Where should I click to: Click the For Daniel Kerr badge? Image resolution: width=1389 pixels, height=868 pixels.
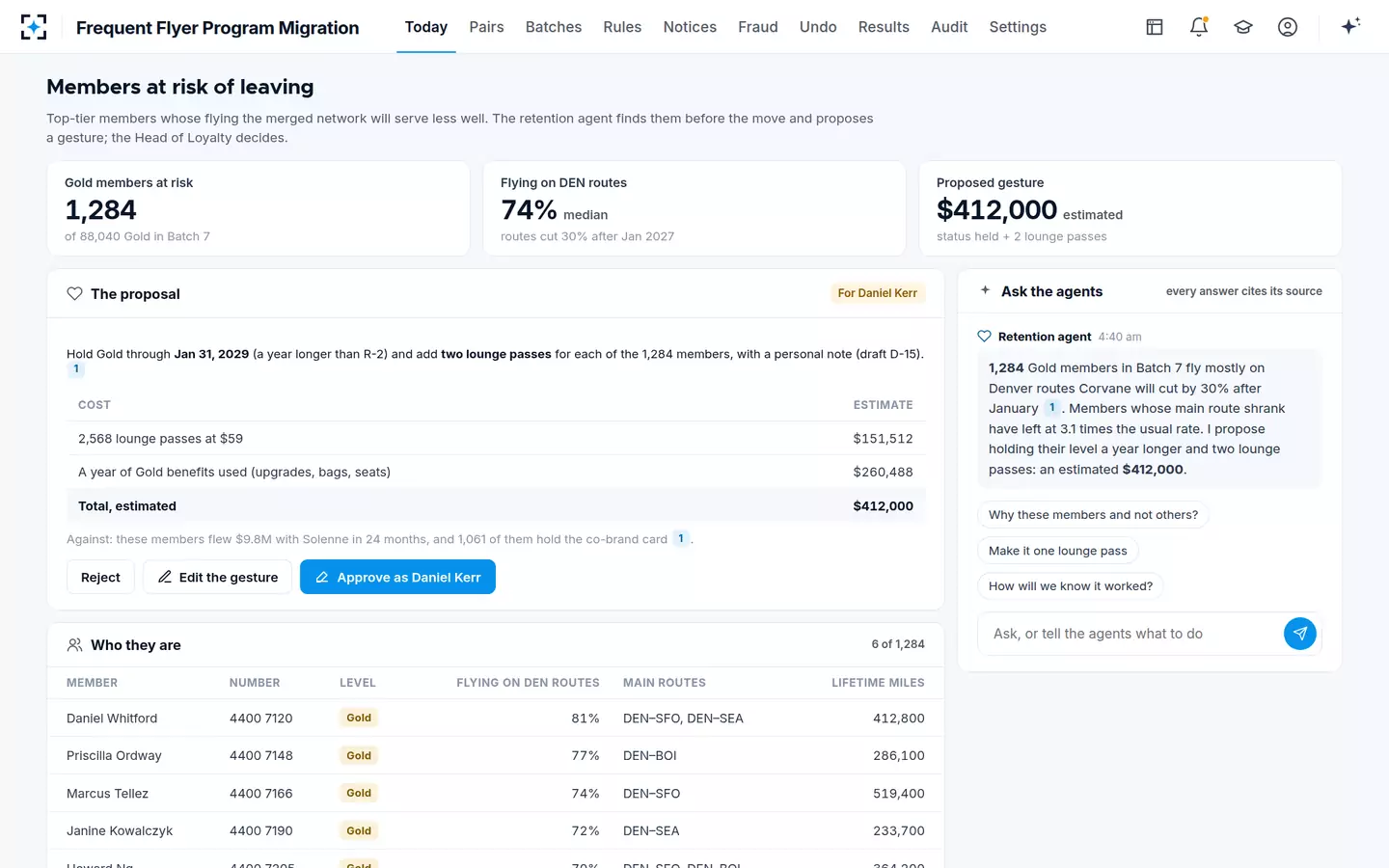point(878,293)
